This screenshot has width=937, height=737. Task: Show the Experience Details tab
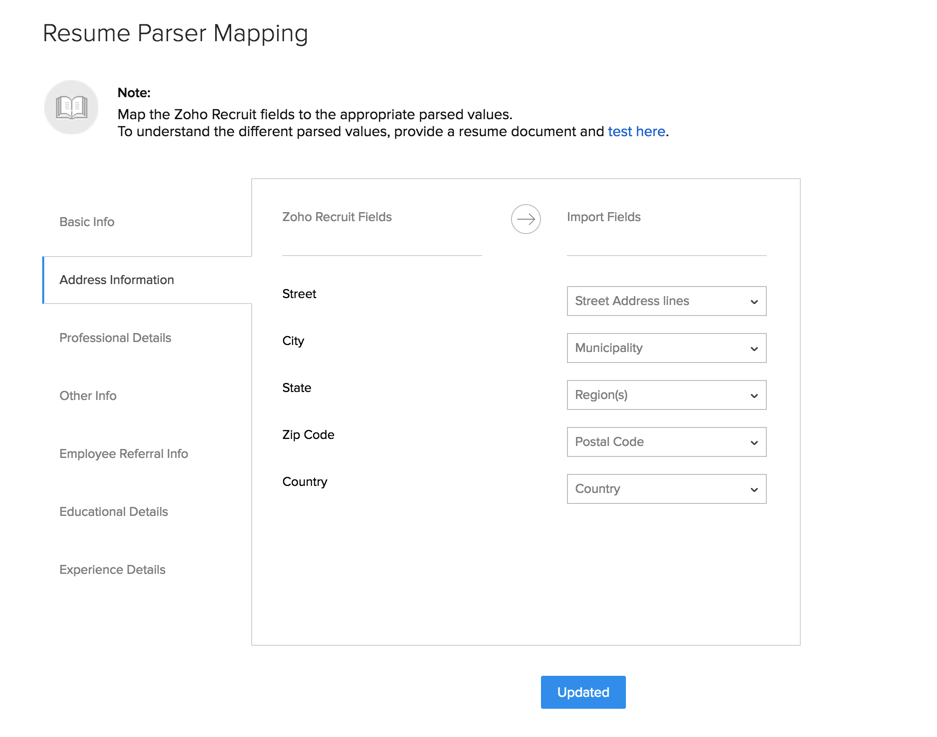(112, 570)
